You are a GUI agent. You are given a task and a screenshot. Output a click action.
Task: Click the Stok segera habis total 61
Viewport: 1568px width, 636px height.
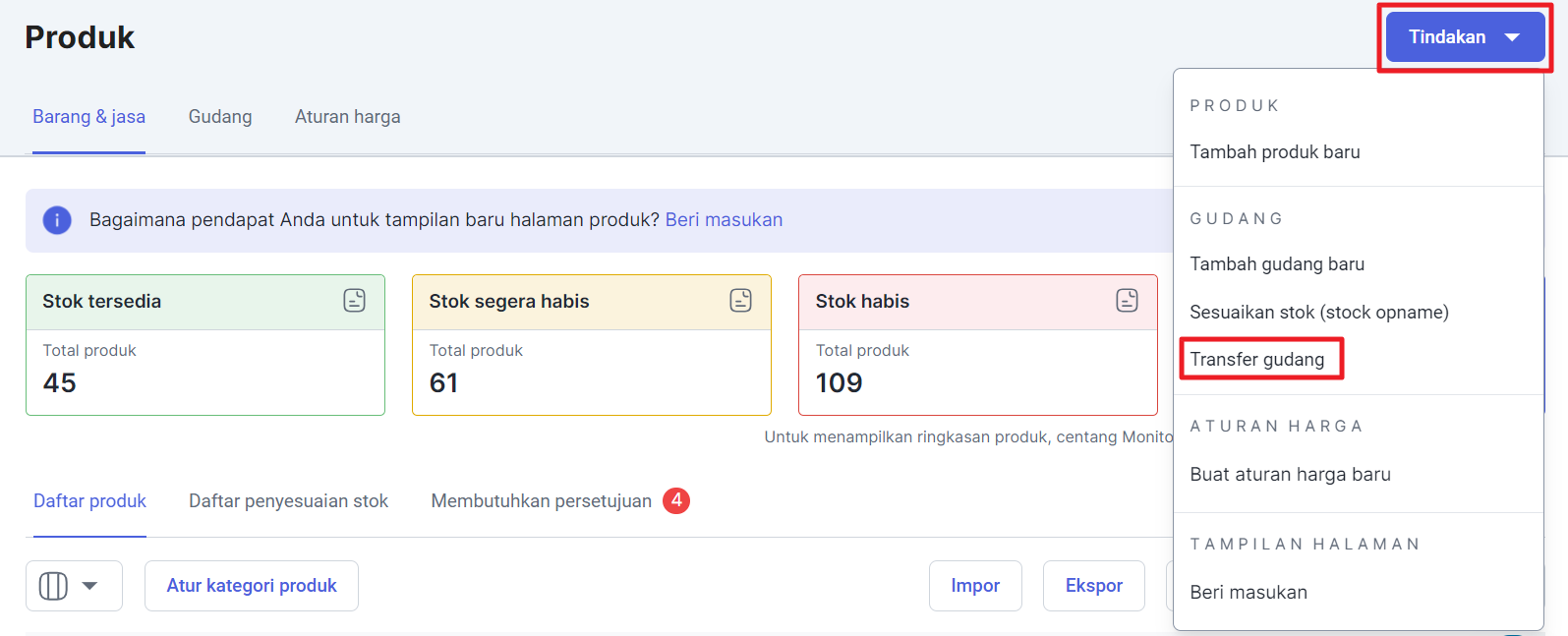click(443, 383)
